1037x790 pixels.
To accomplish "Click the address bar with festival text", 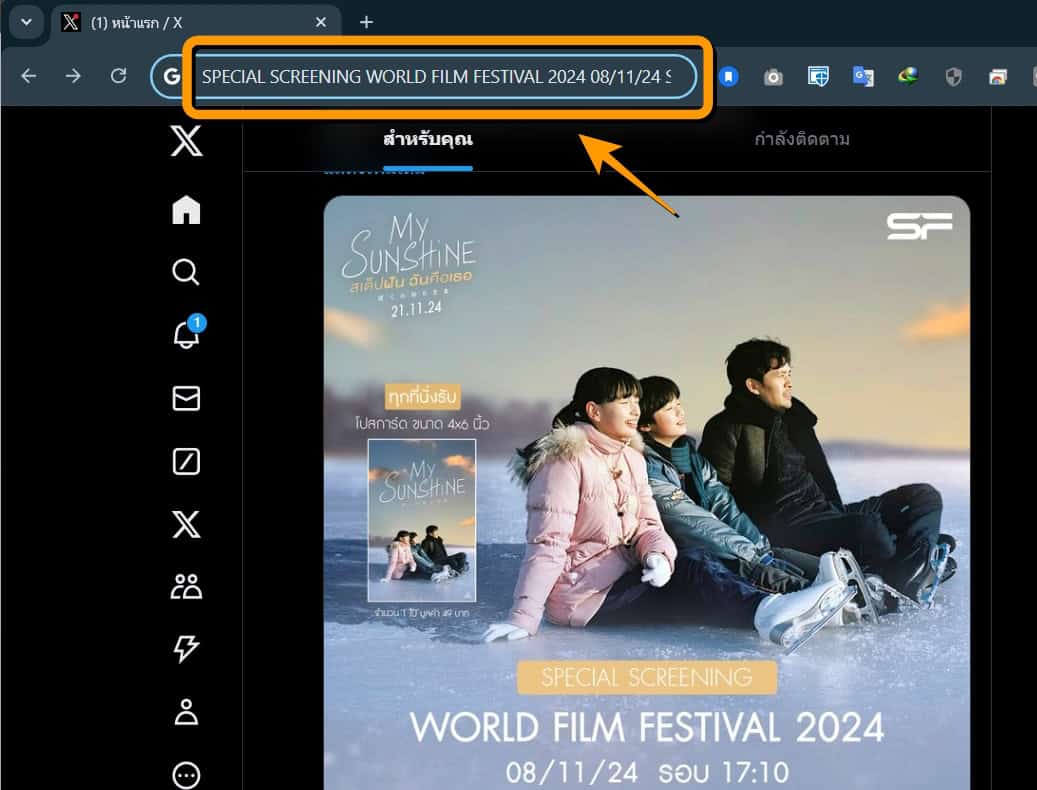I will (436, 76).
